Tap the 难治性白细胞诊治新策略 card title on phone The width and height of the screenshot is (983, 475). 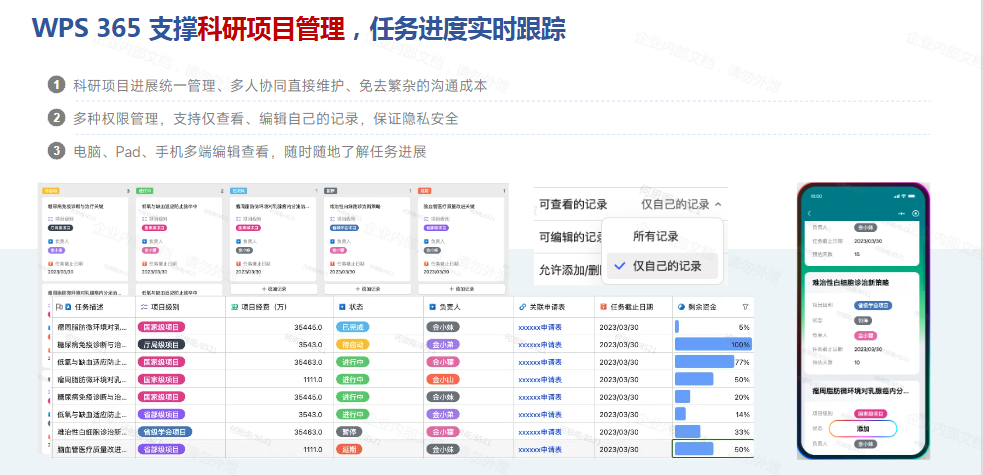[850, 283]
